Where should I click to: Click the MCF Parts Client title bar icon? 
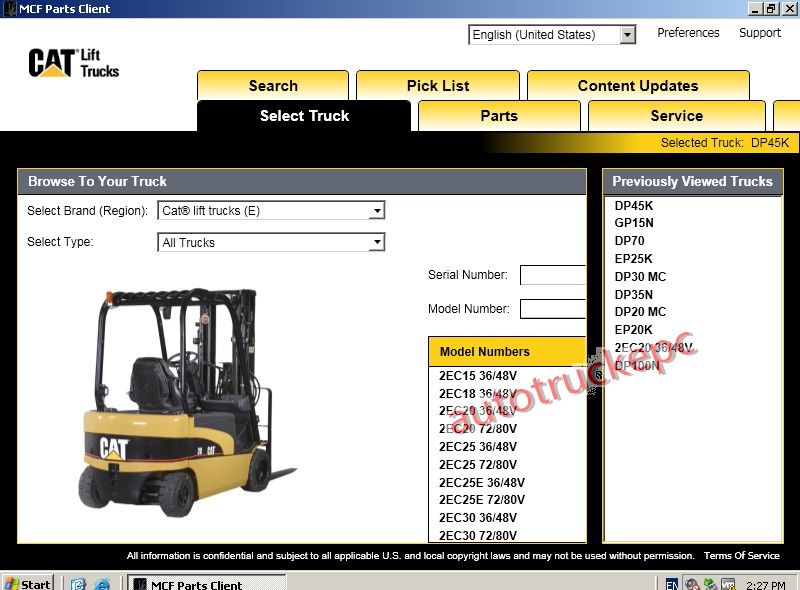[x=9, y=9]
